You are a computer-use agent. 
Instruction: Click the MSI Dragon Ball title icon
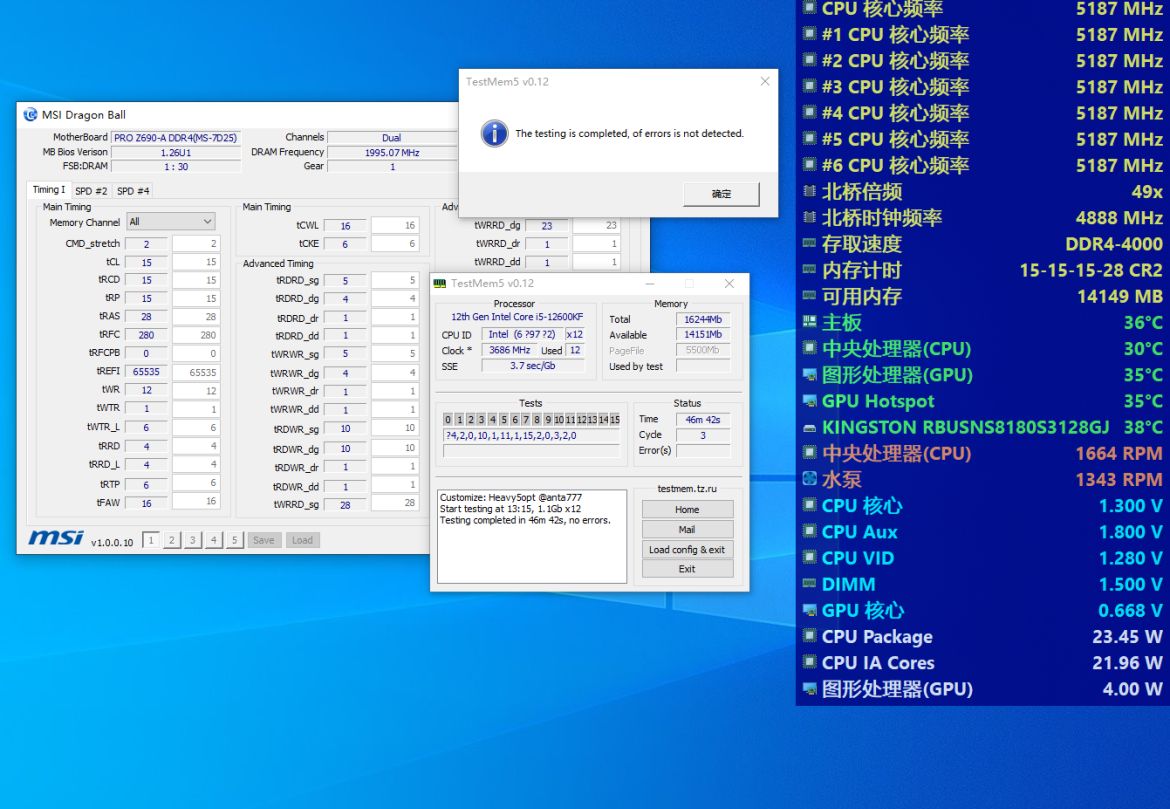tap(31, 115)
